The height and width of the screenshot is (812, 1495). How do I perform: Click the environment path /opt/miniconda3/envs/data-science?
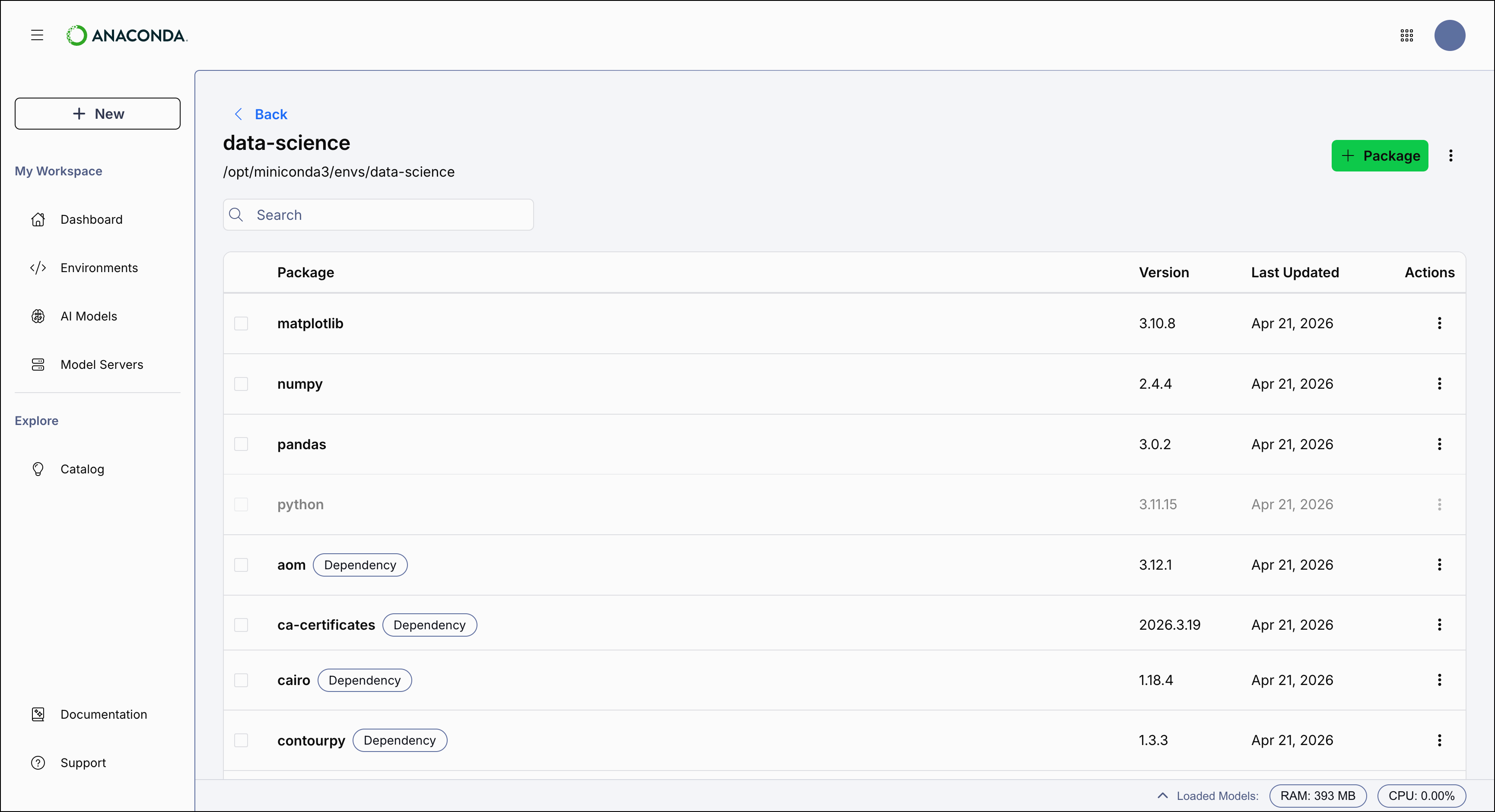click(339, 171)
